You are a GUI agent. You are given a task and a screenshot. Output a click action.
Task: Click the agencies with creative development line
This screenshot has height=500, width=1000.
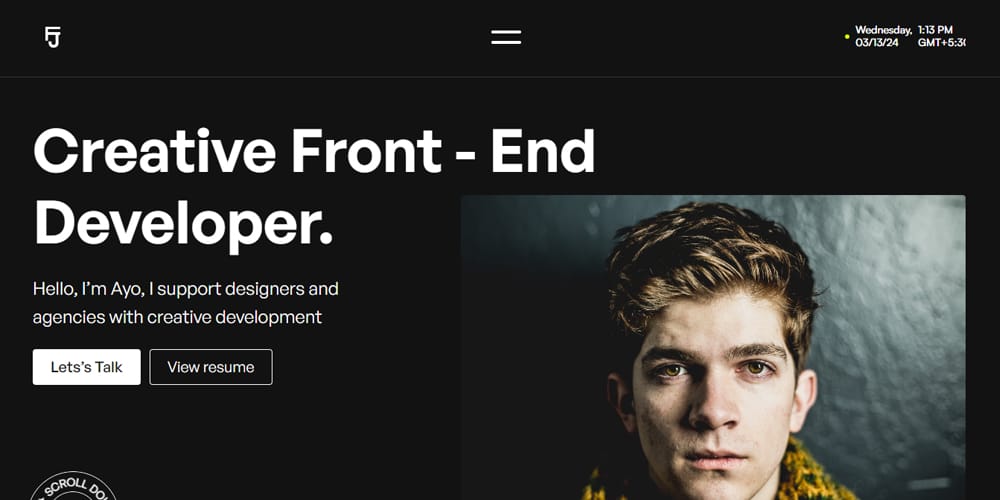point(177,317)
